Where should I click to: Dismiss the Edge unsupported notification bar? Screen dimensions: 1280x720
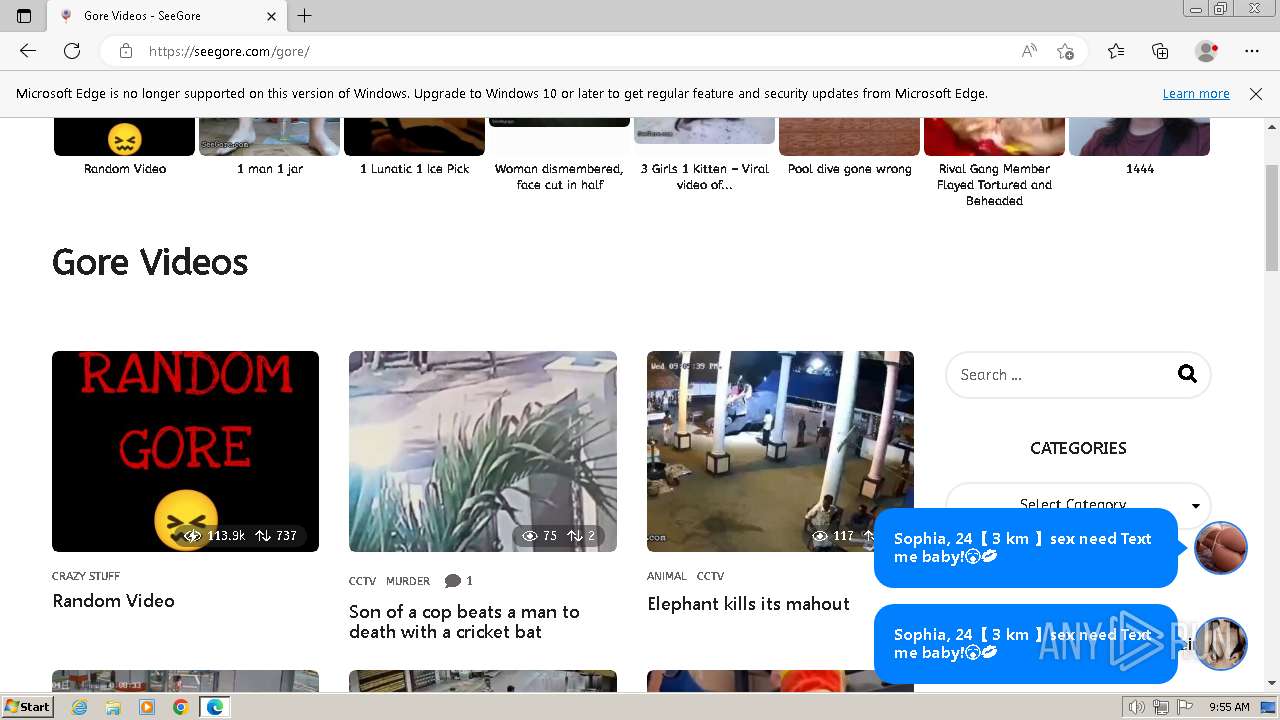point(1256,94)
